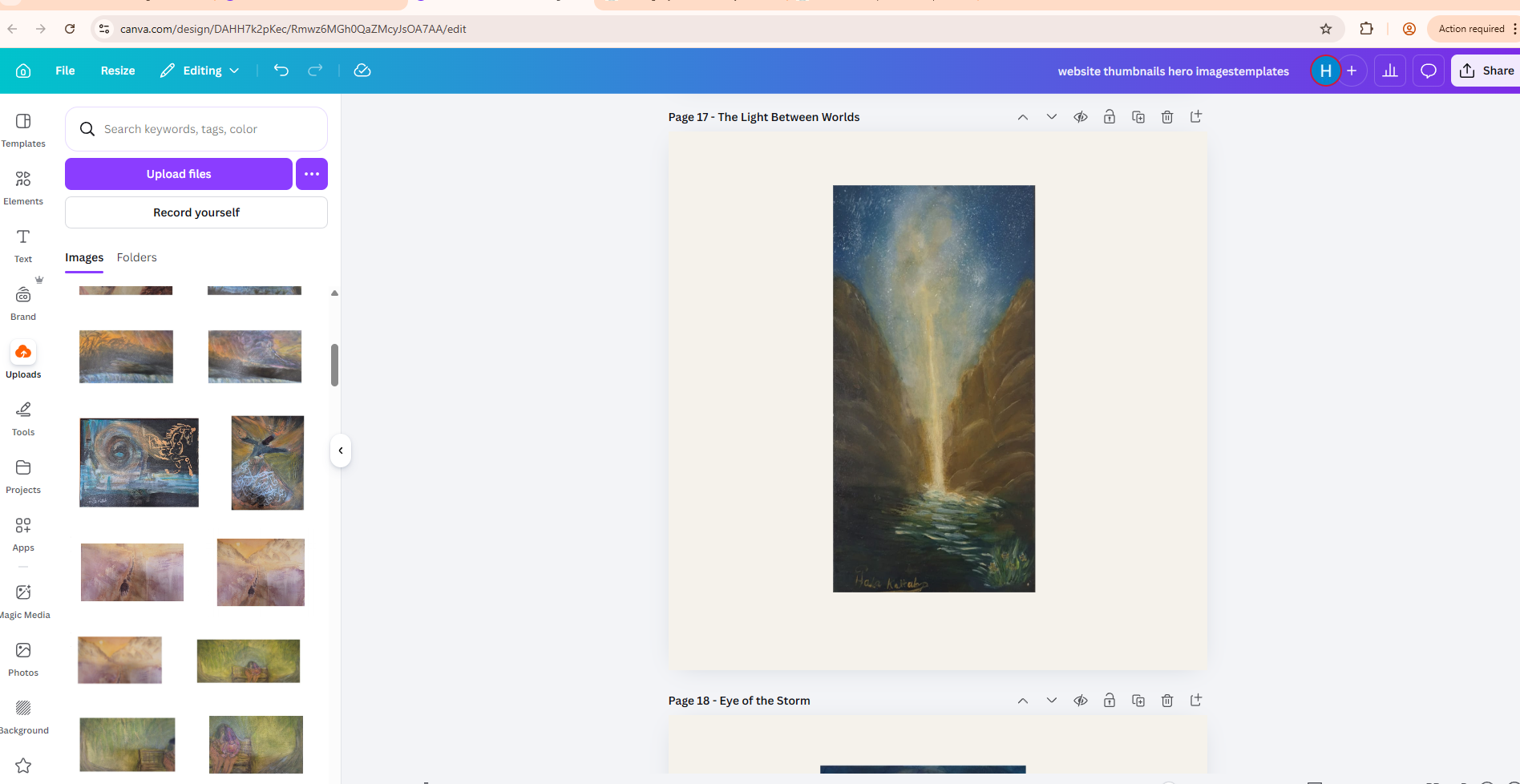Click the Action required browser button
The height and width of the screenshot is (784, 1520).
1473,29
